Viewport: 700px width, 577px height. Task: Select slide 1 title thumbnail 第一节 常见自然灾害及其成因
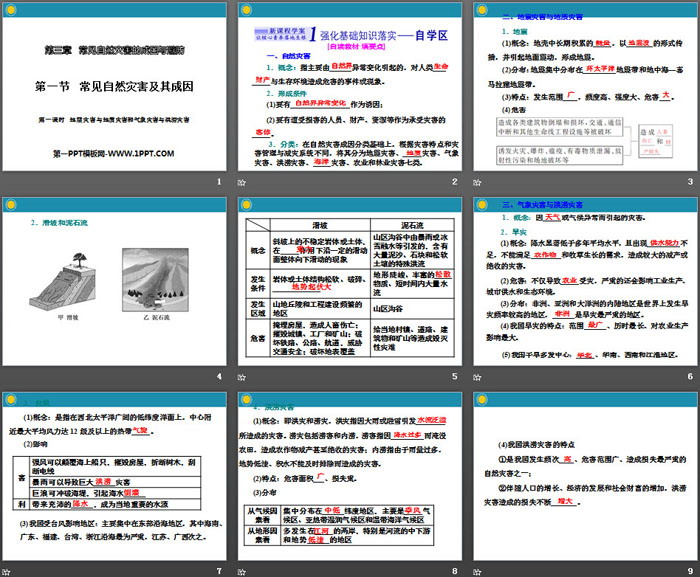pos(114,87)
